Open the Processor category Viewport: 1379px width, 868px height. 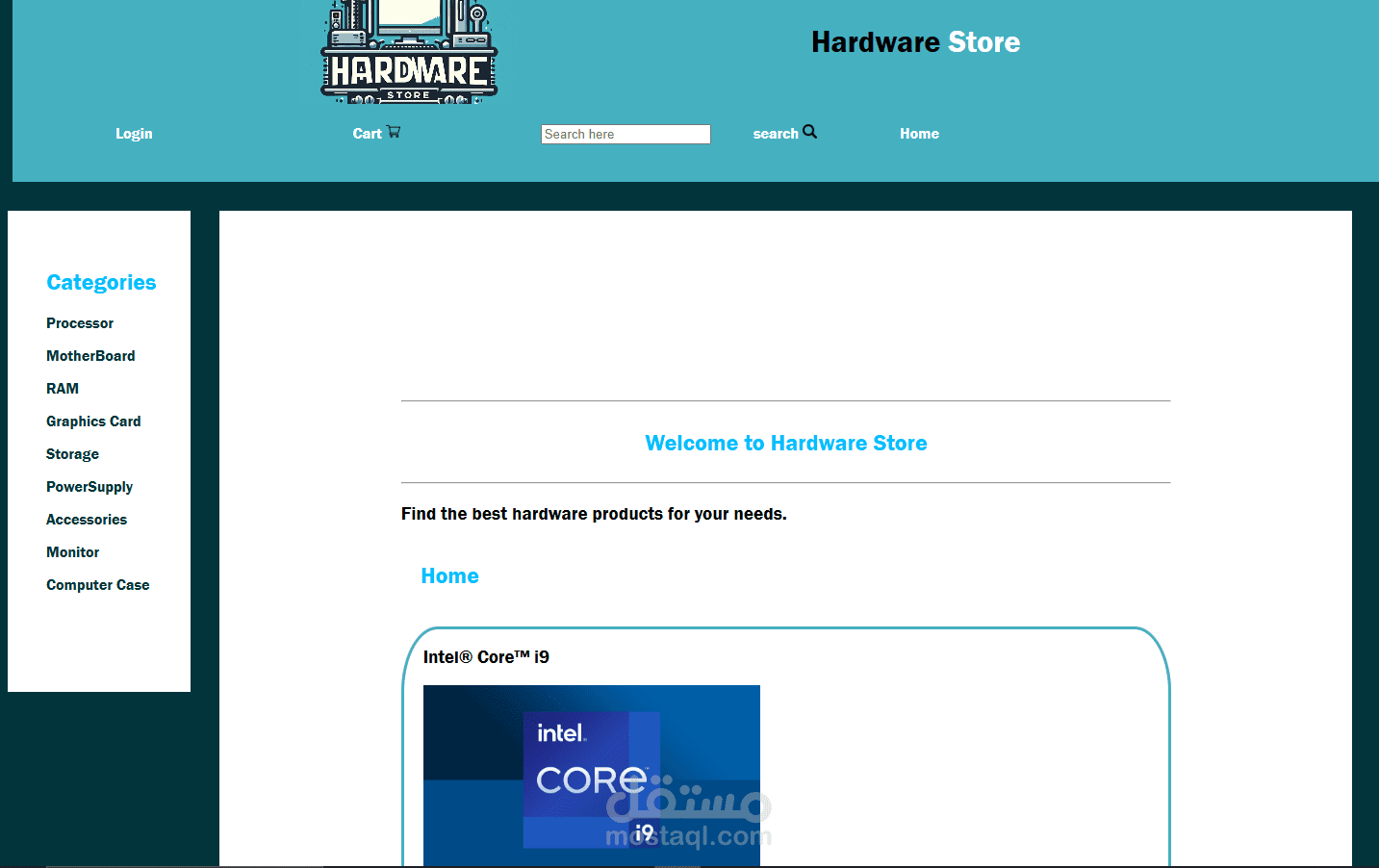tap(80, 323)
